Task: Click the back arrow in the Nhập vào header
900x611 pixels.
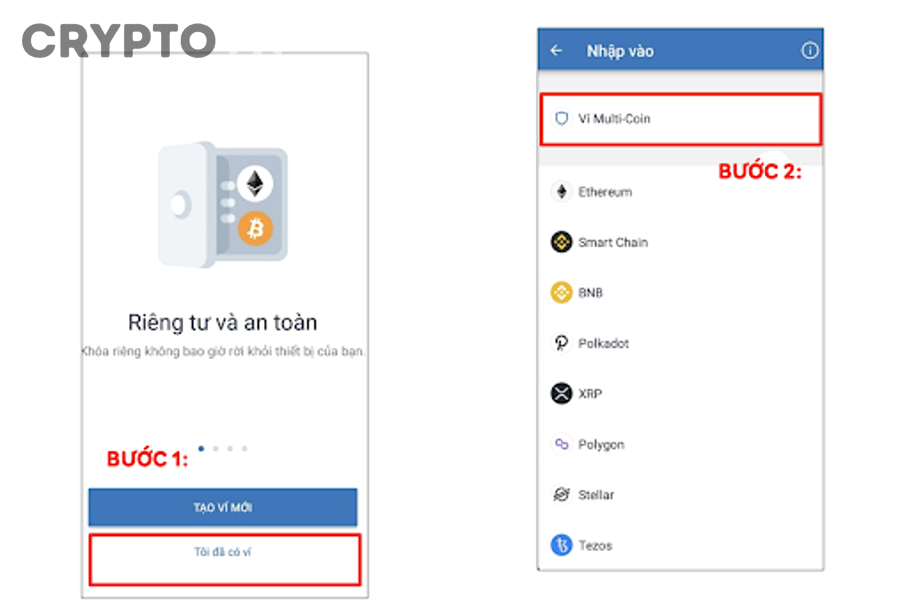Action: (556, 50)
